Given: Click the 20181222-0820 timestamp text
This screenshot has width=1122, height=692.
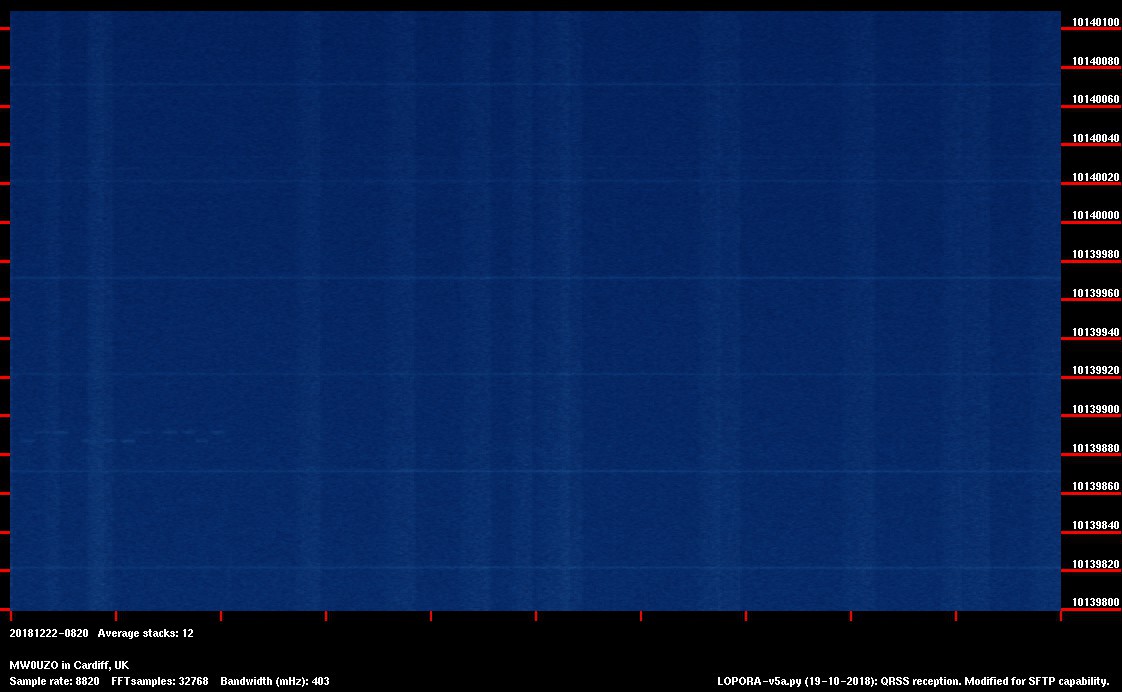Looking at the screenshot, I should 49,634.
